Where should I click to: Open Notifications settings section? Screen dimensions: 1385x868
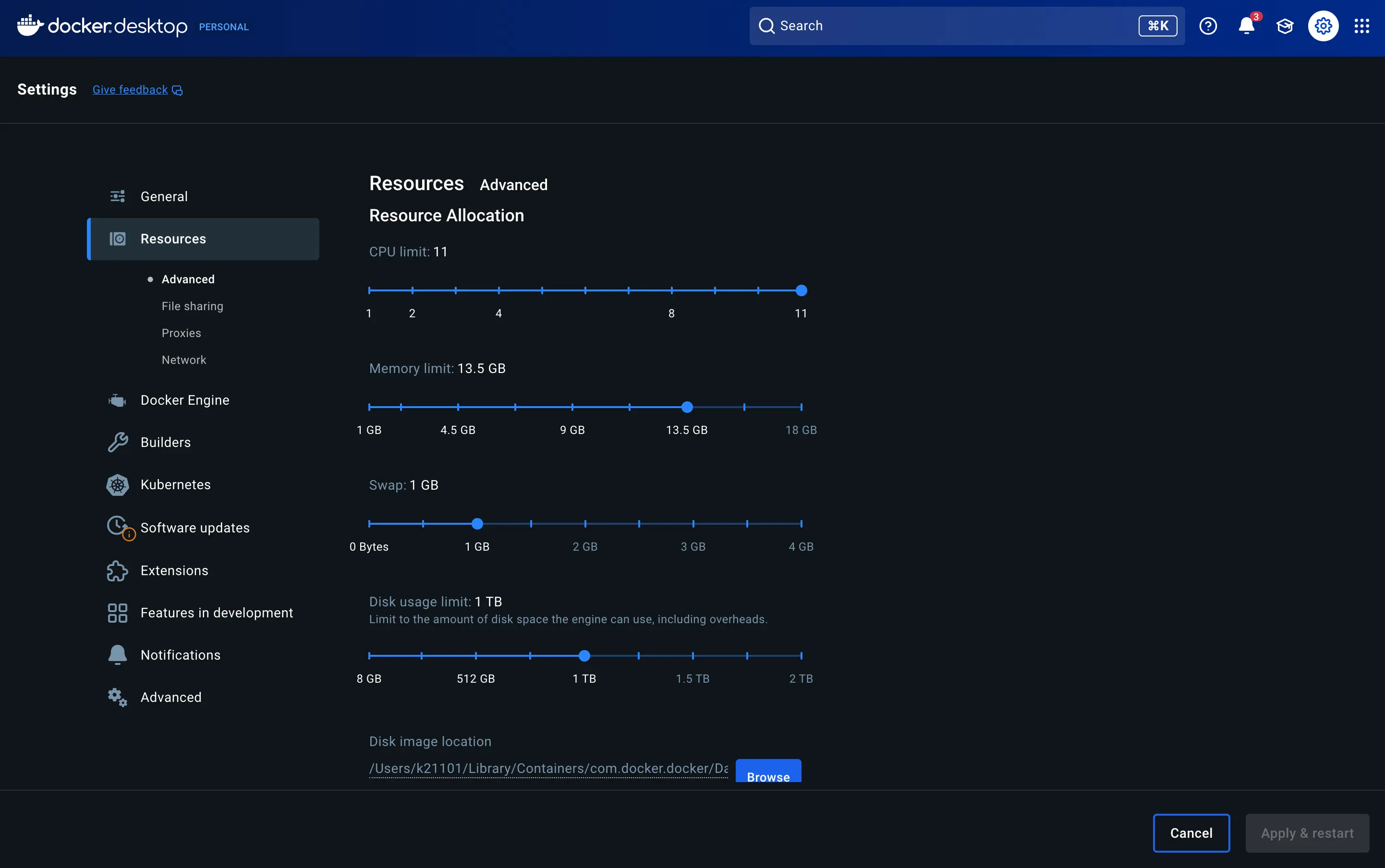tap(203, 655)
